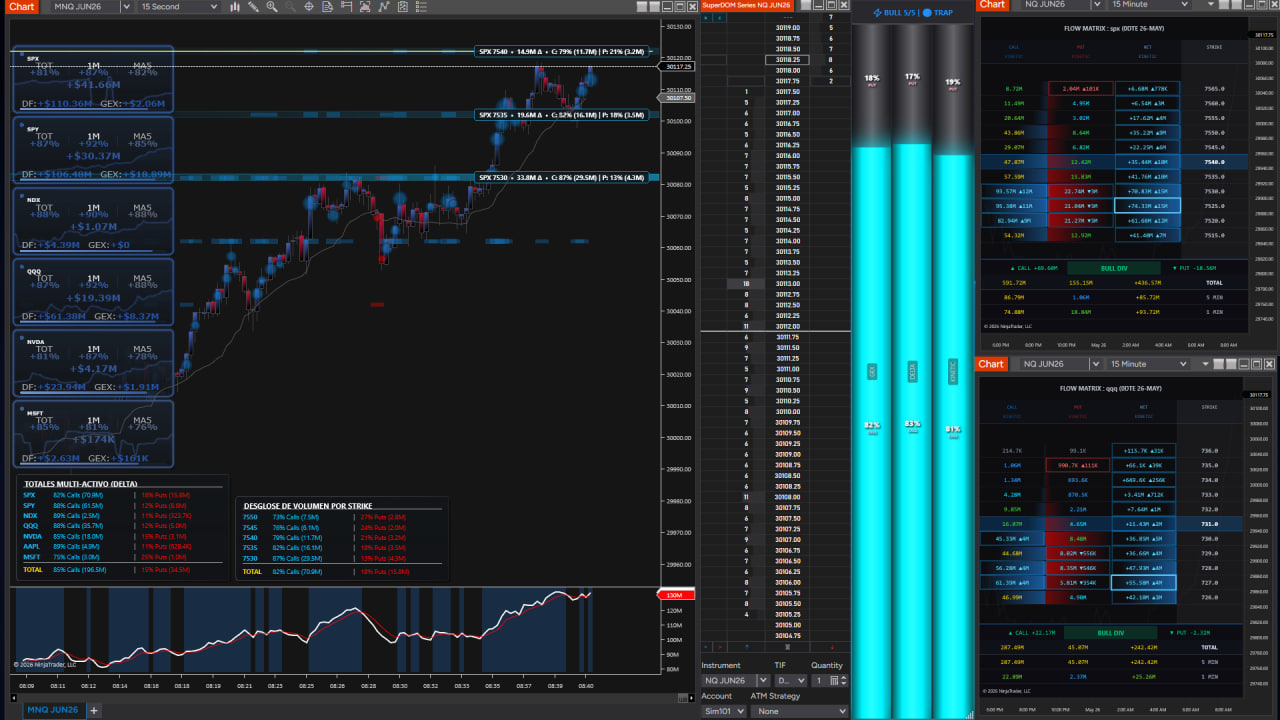Open the ATM Strategy None dropdown
1280x720 pixels.
[800, 711]
